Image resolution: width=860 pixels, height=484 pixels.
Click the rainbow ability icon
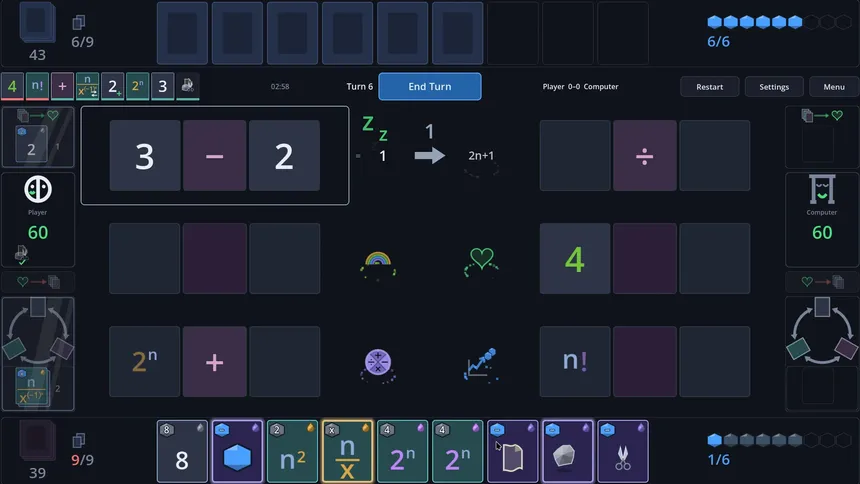[x=378, y=262]
